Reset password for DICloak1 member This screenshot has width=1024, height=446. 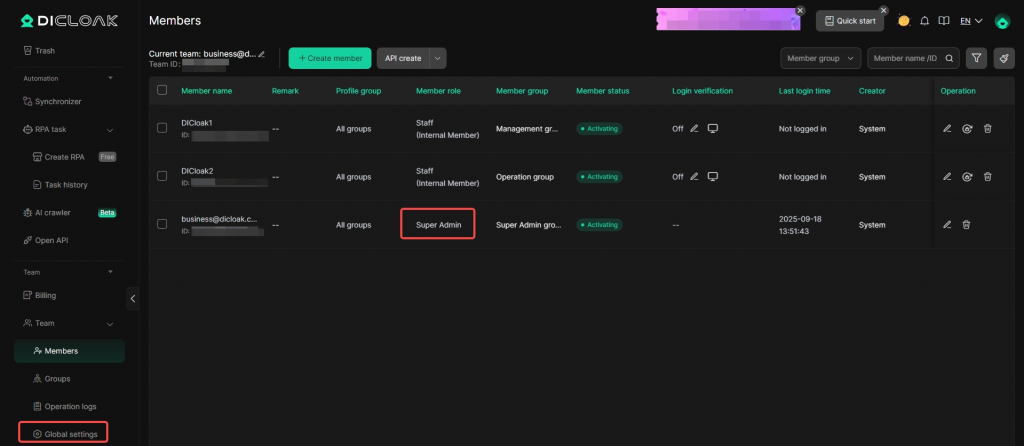point(967,128)
